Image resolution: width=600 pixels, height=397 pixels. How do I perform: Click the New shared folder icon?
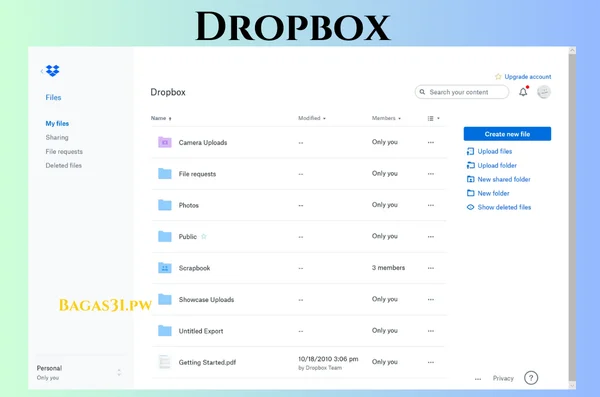point(470,179)
